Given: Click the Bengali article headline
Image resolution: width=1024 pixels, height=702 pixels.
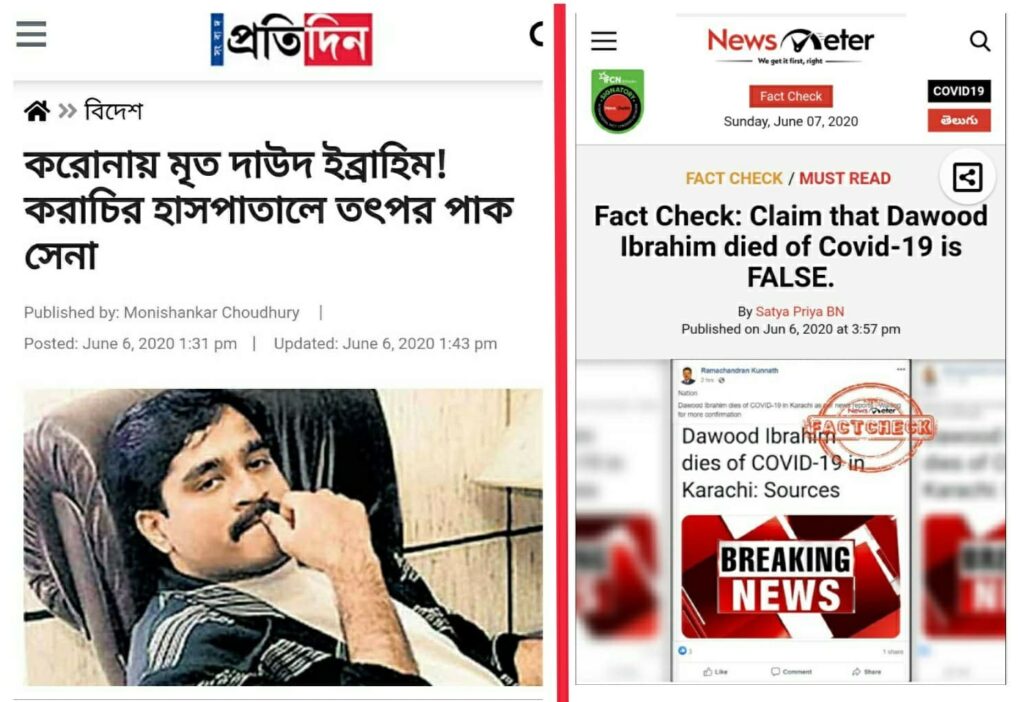Looking at the screenshot, I should tap(269, 209).
